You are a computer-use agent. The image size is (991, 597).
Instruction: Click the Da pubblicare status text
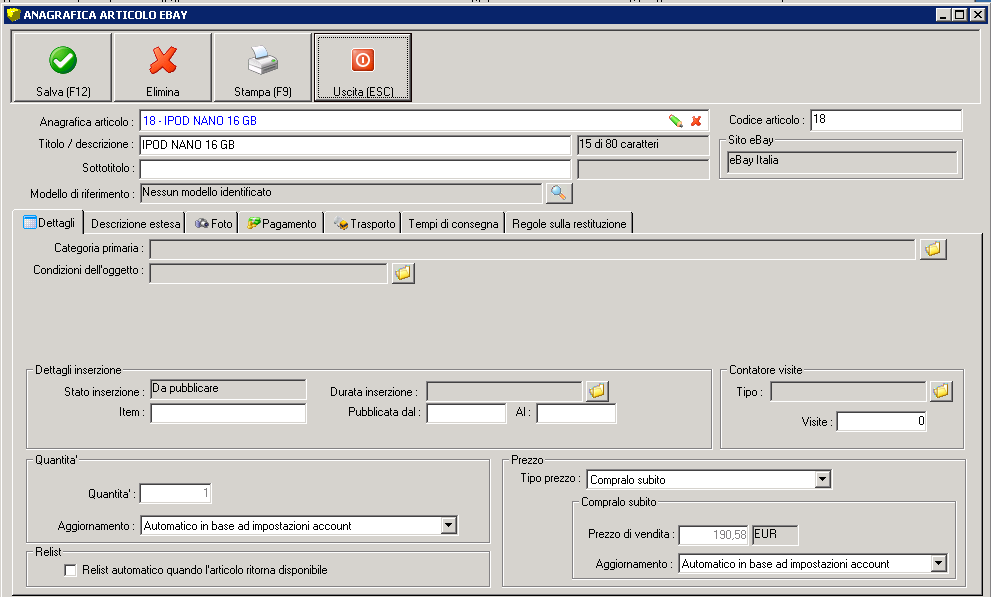click(185, 389)
